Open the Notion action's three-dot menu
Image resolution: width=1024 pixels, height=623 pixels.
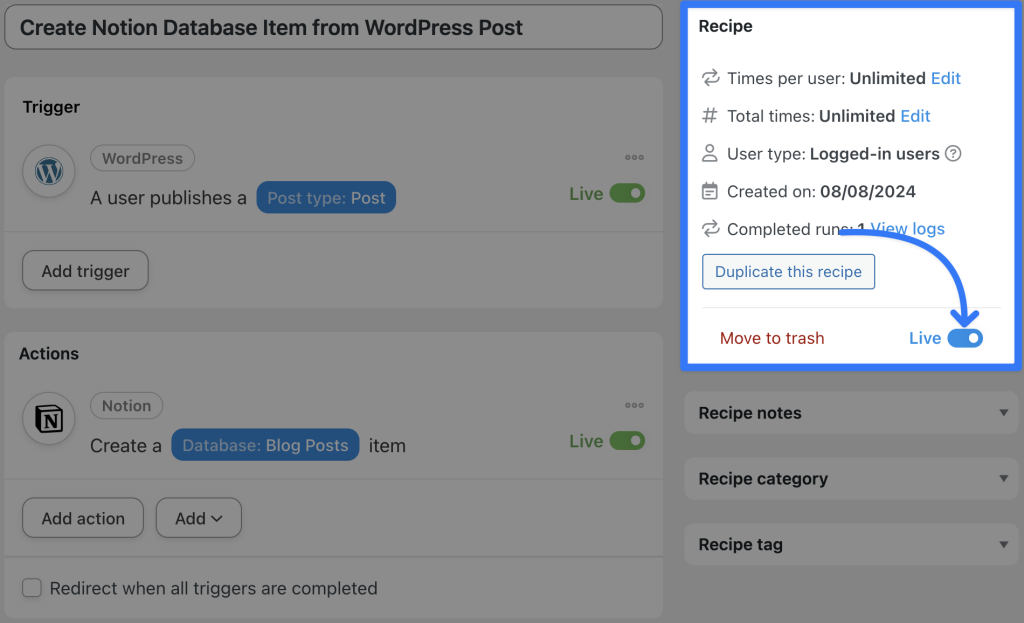click(x=634, y=404)
